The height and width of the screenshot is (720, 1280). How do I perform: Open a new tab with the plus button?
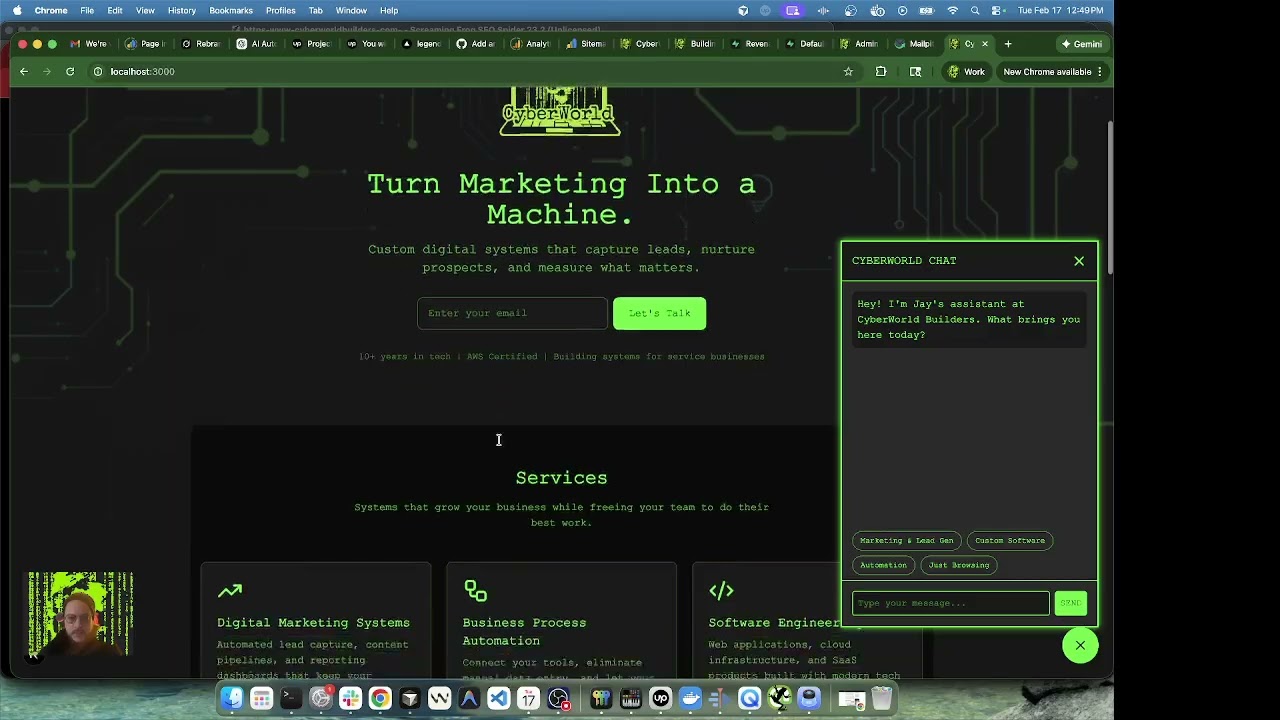click(1008, 44)
